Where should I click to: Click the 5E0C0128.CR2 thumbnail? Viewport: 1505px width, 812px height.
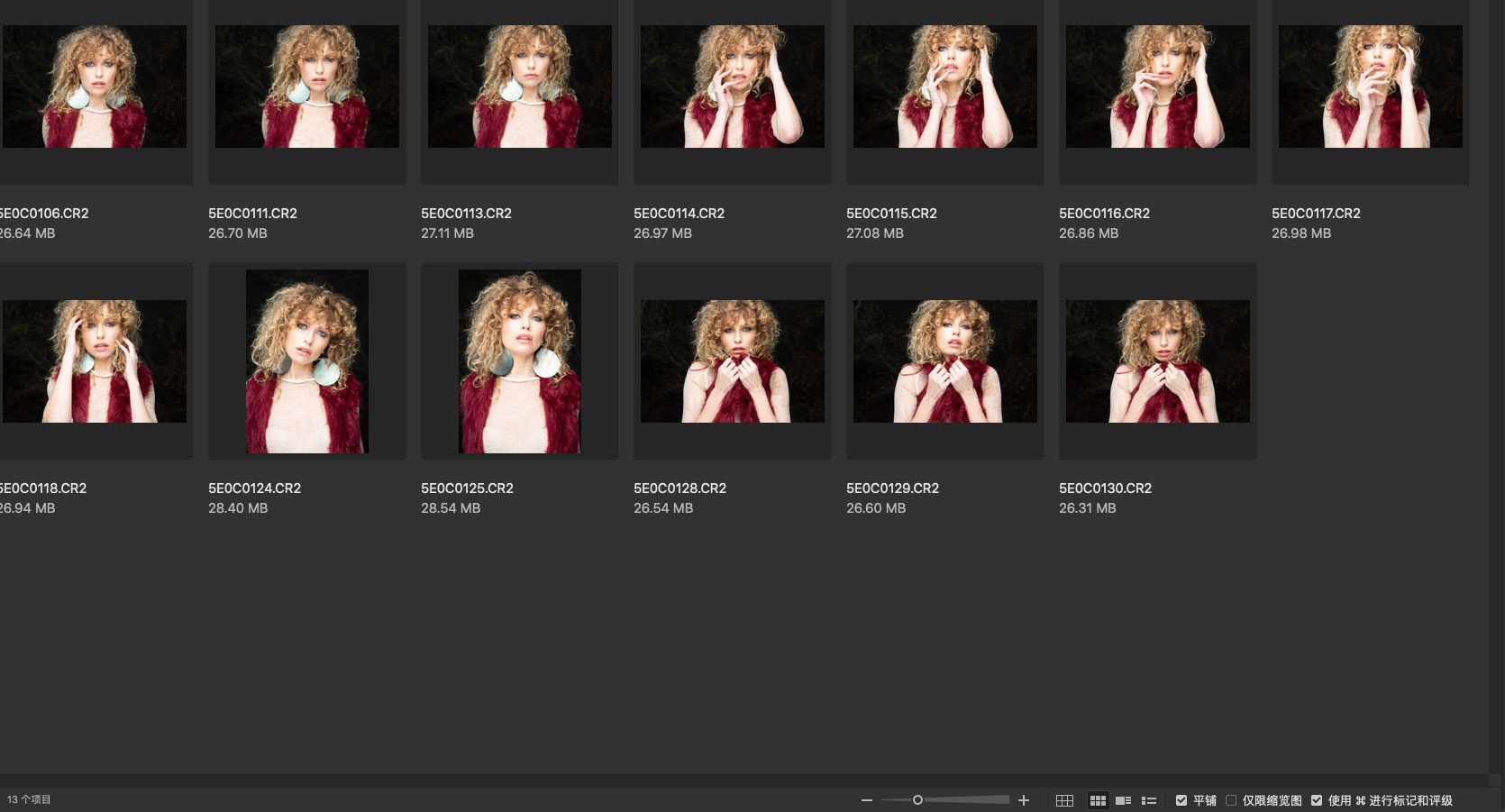click(732, 361)
